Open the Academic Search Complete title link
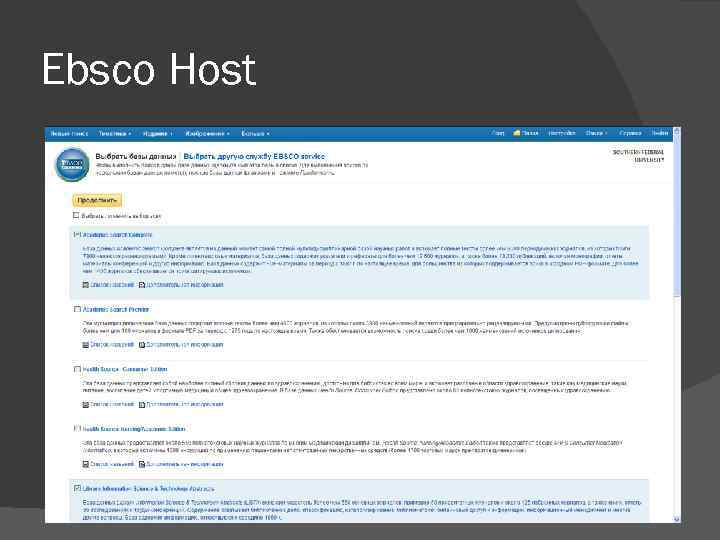The image size is (720, 540). pyautogui.click(x=117, y=235)
